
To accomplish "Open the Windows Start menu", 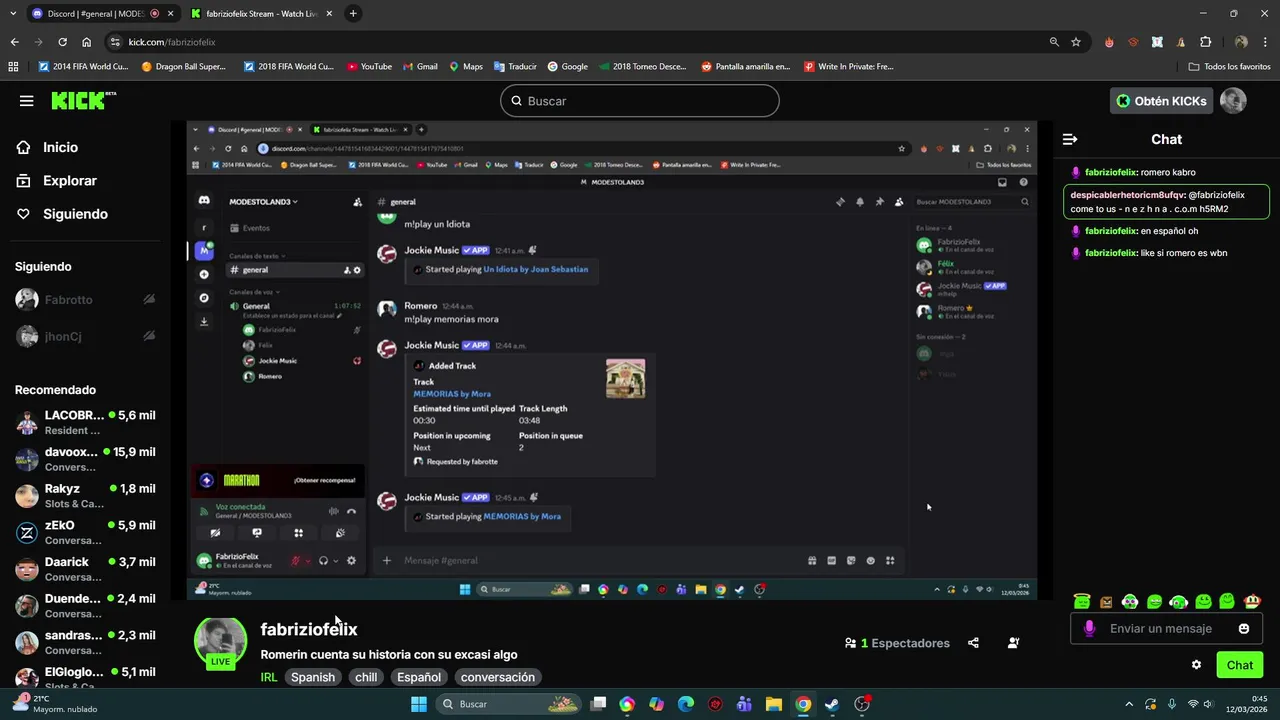I will (419, 704).
